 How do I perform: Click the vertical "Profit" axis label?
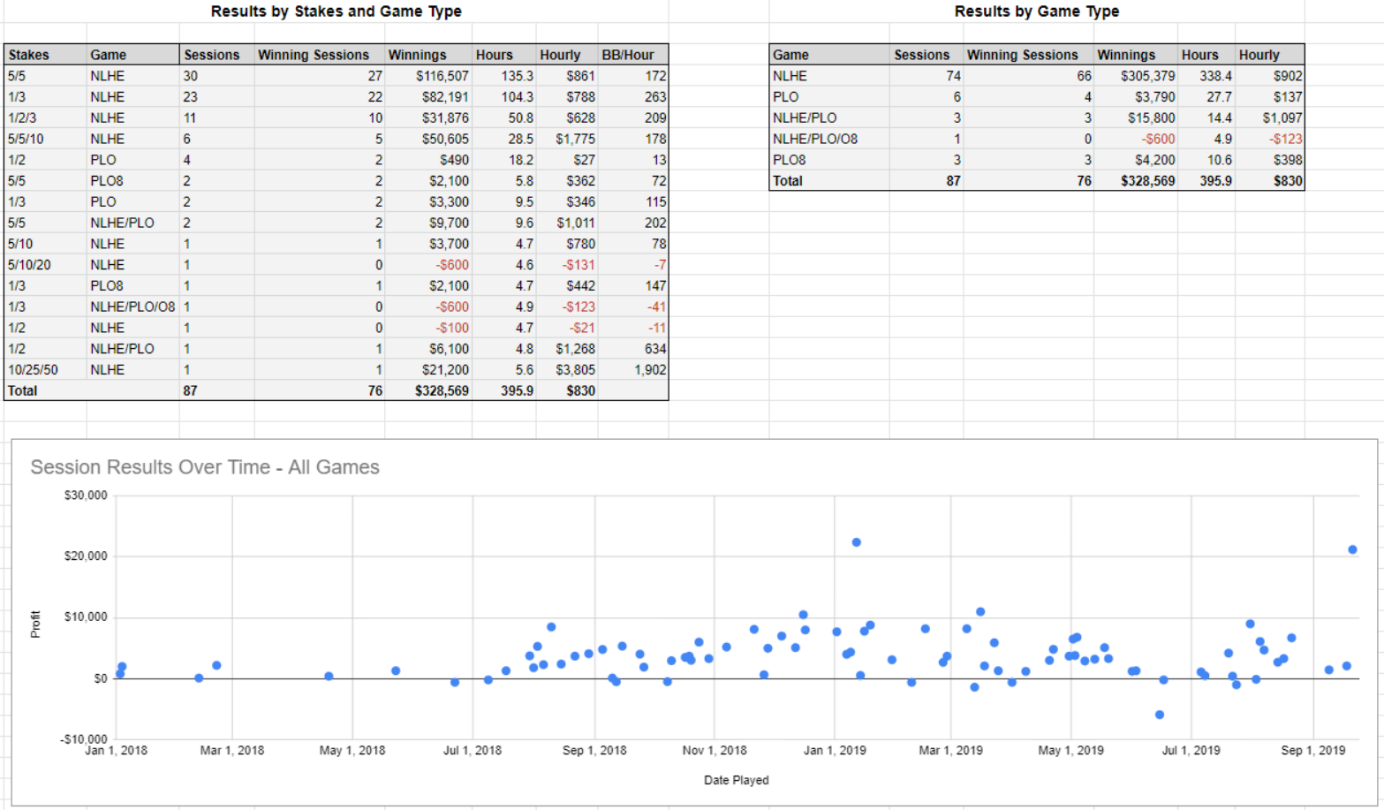(36, 627)
